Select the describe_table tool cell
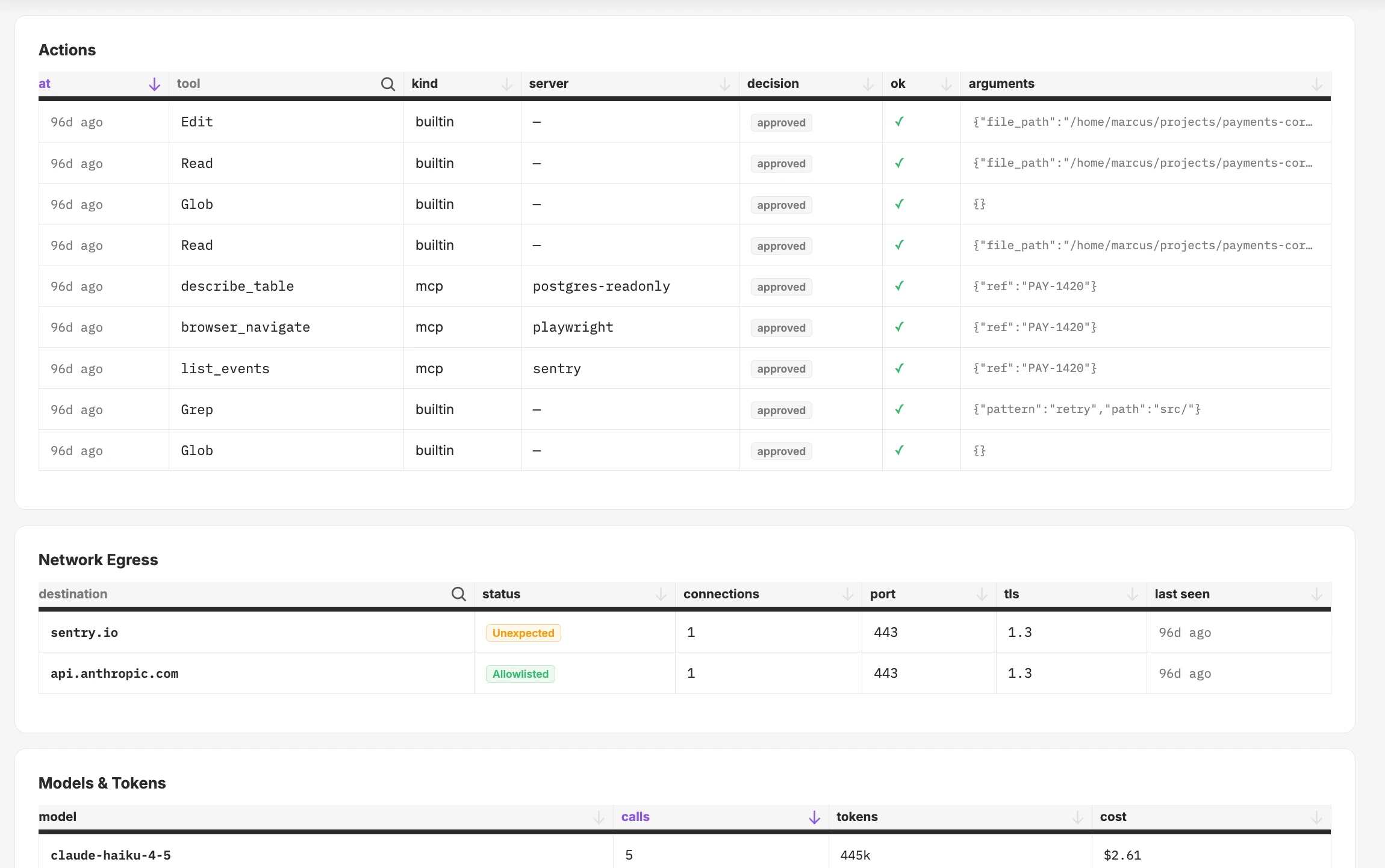 click(286, 287)
